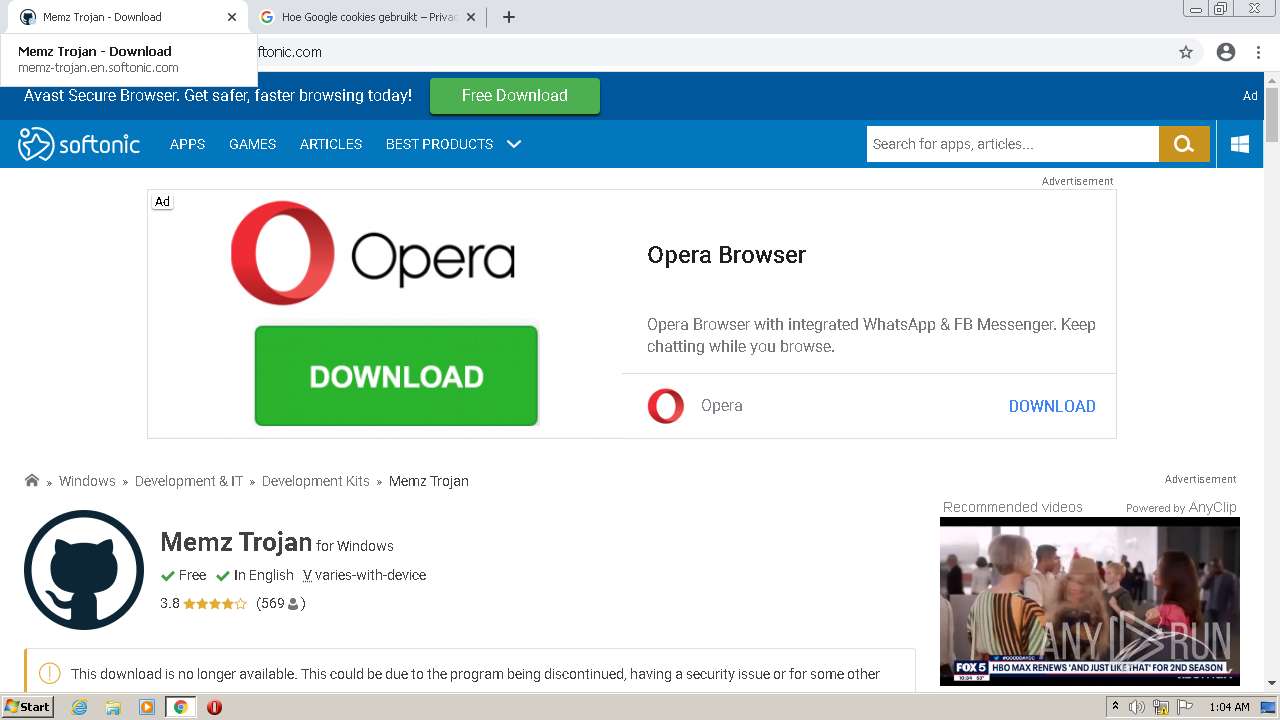Click the Memz Trojan GitHub-cat app icon
Screen dimensions: 1280x720
[x=84, y=570]
